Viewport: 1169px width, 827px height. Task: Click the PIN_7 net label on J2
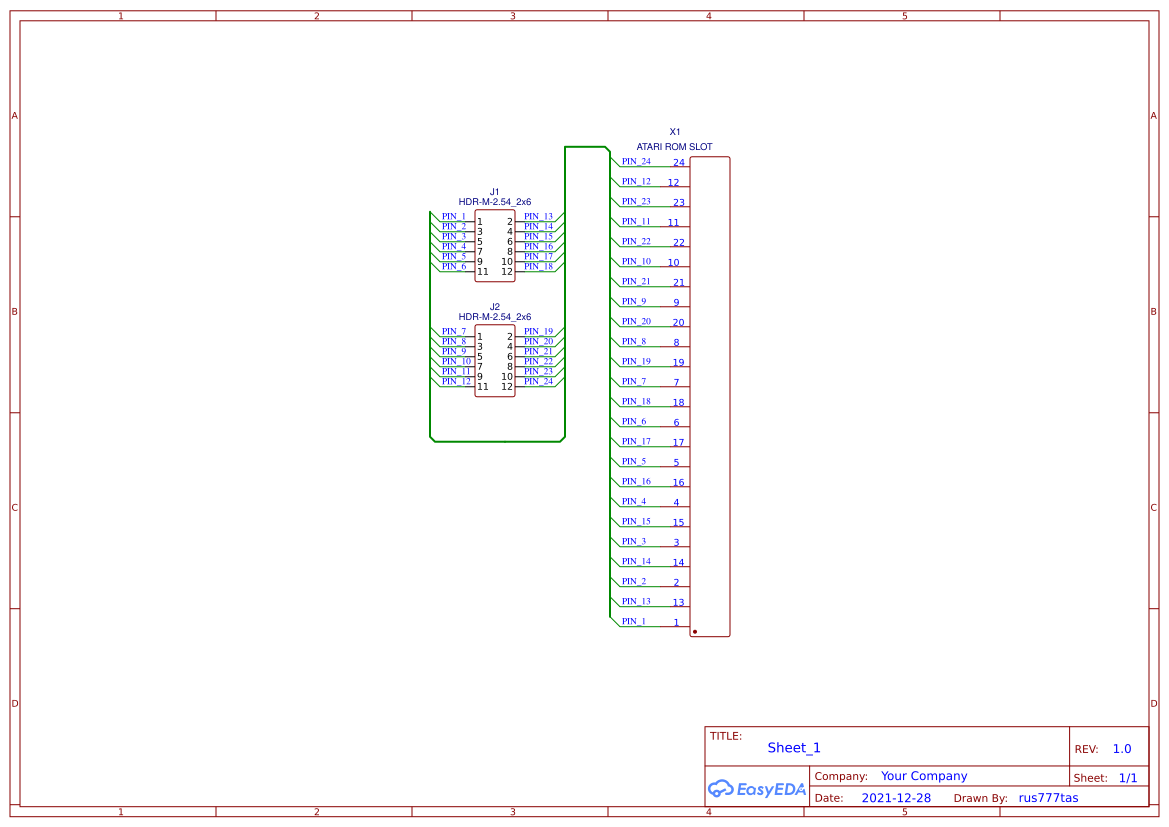(x=453, y=331)
